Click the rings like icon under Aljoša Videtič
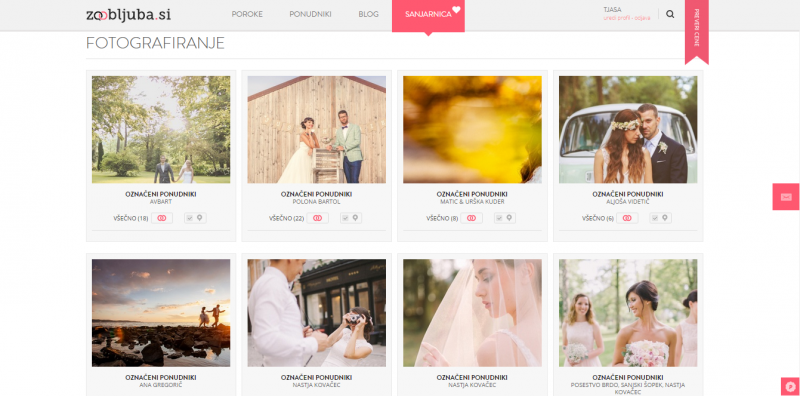Viewport: 800px width, 396px height. point(627,218)
